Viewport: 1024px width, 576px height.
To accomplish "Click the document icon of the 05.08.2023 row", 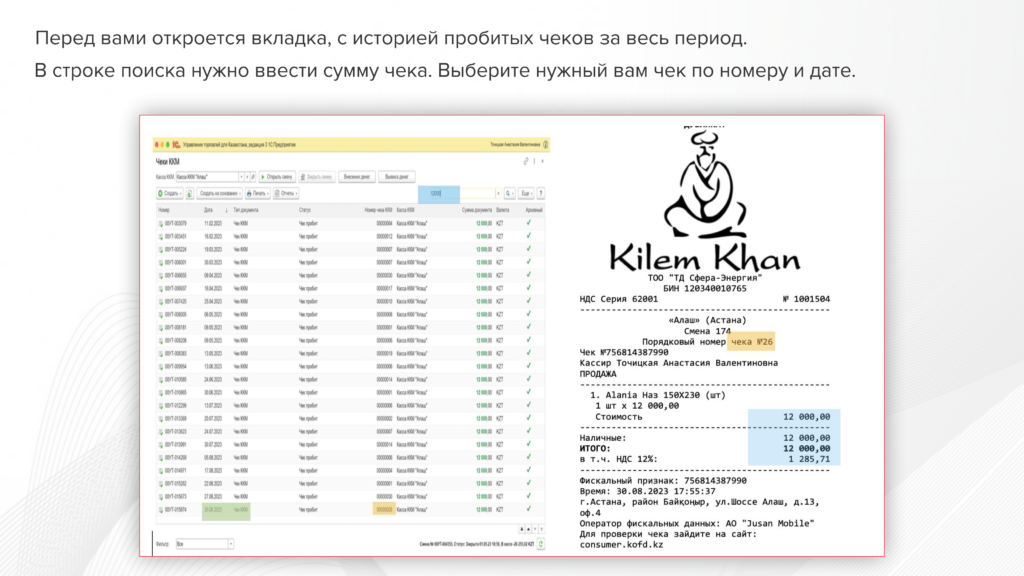I will point(161,458).
